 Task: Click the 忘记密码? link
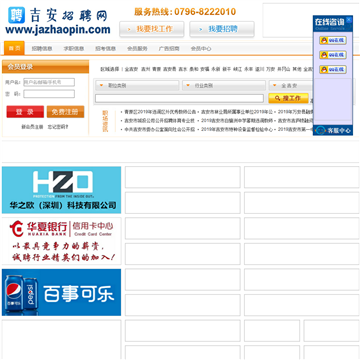[58, 127]
